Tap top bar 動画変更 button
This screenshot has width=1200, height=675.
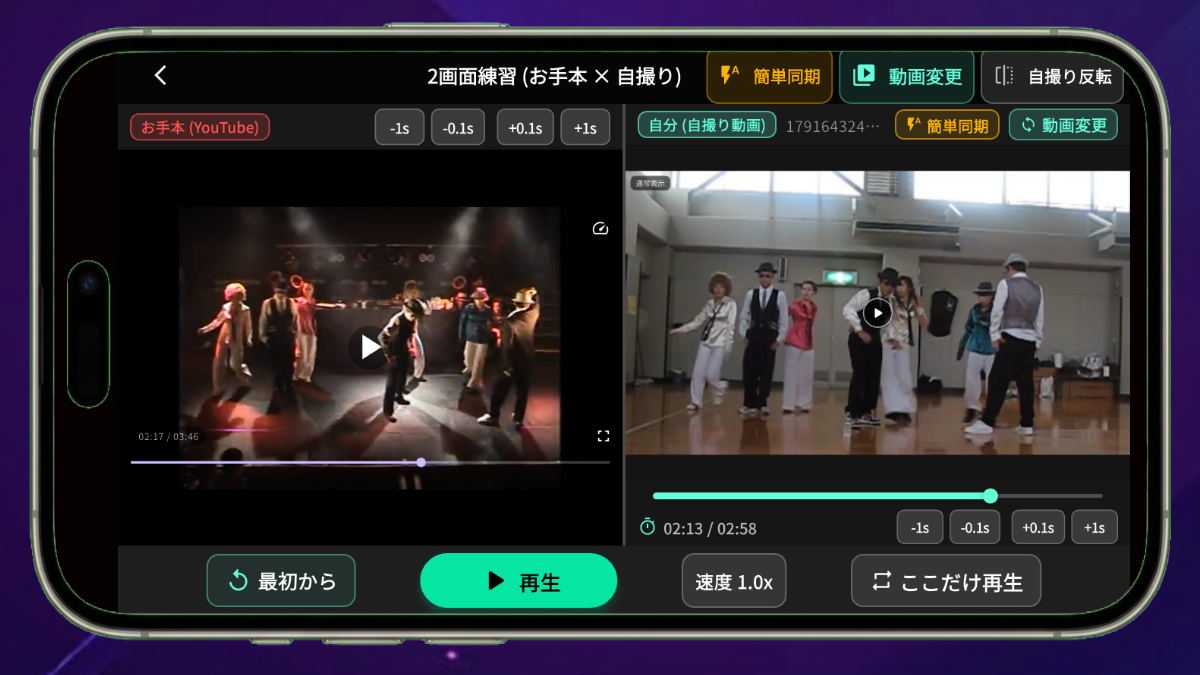907,77
